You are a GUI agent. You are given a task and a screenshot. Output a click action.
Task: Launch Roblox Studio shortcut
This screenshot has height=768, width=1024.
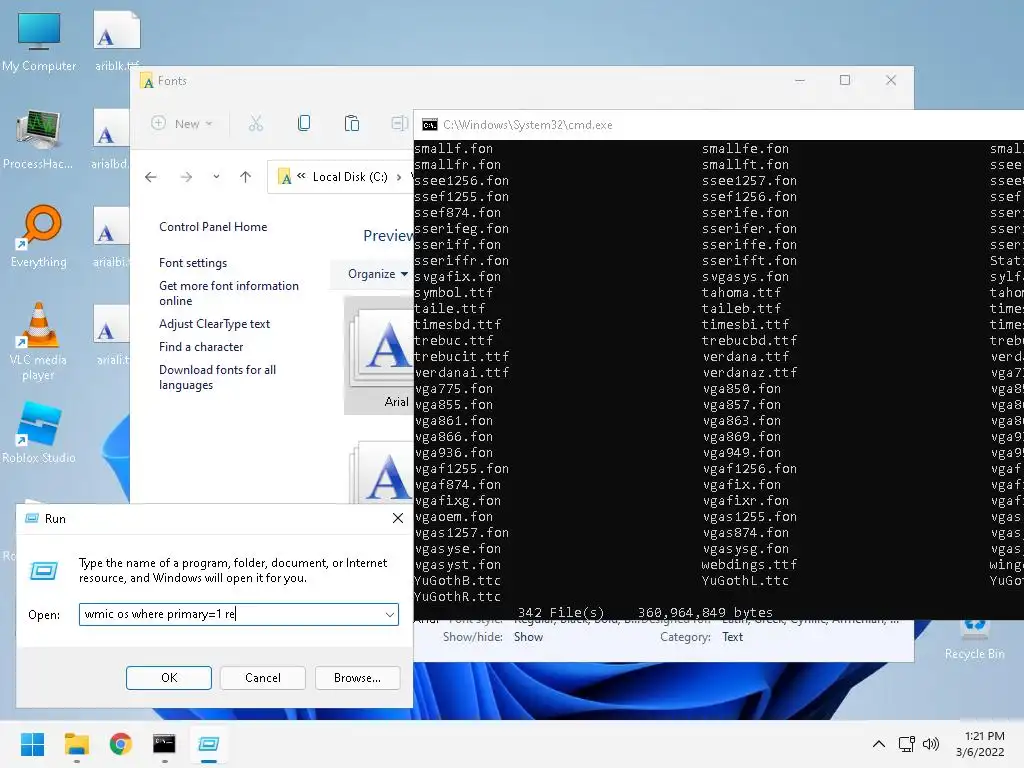pos(39,432)
